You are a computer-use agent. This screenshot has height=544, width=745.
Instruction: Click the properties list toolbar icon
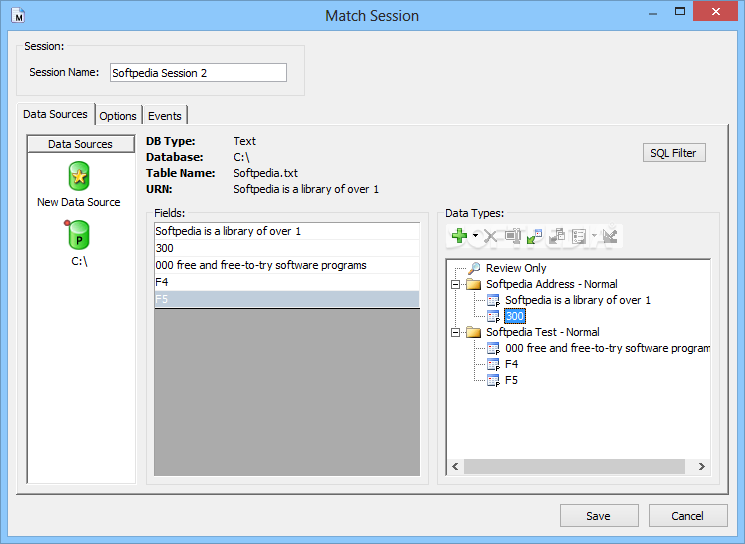coord(579,236)
